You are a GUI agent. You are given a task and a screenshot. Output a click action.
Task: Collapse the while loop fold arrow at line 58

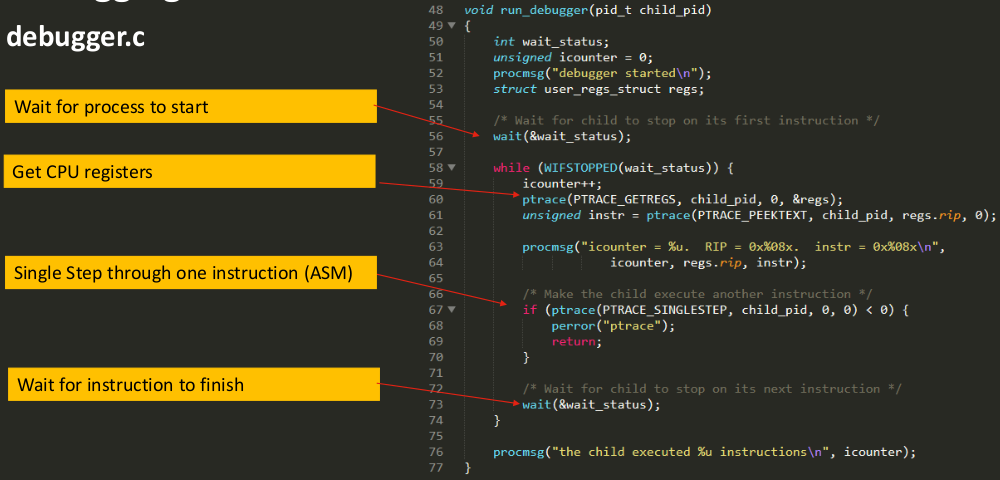pos(451,167)
